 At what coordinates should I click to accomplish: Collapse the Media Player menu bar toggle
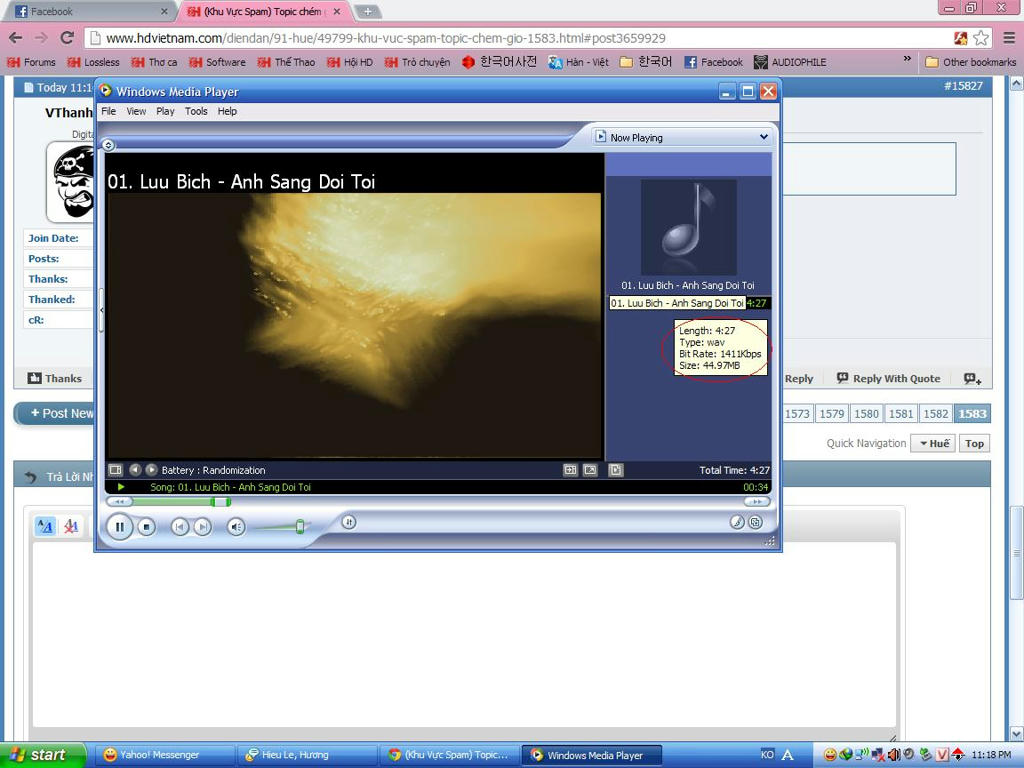point(108,145)
